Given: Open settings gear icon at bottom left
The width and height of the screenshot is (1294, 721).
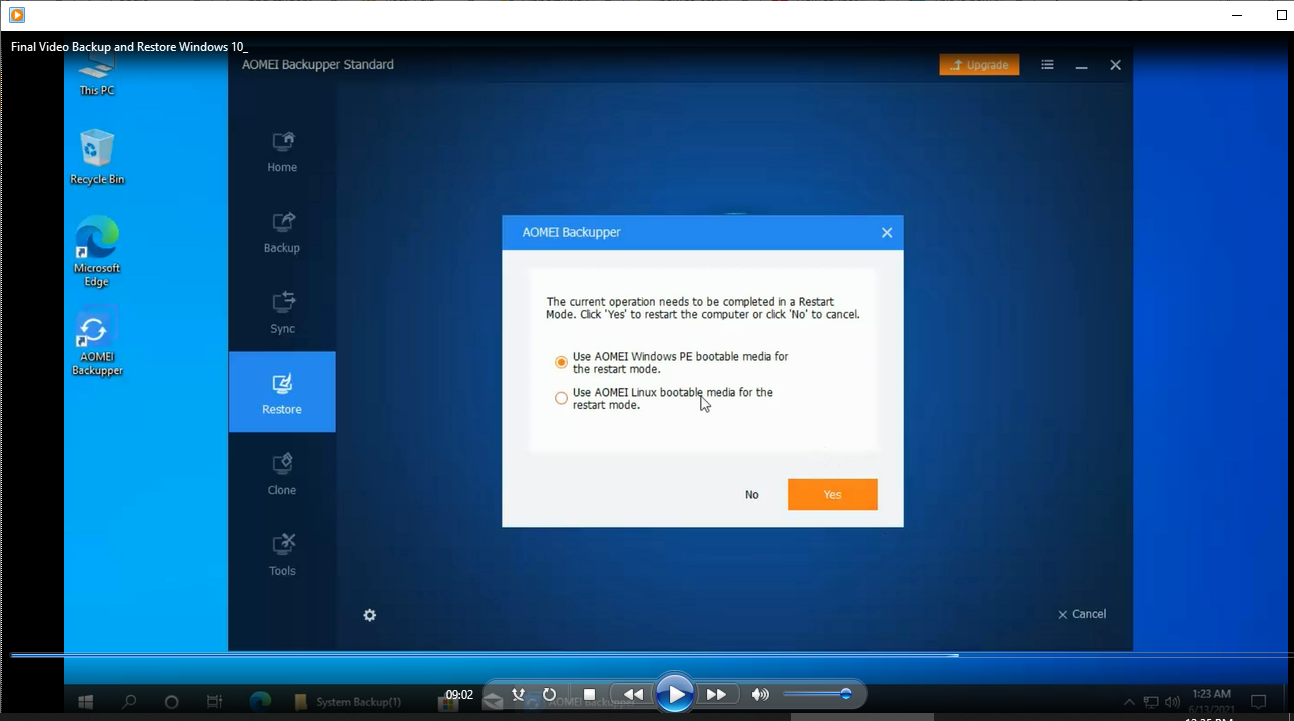Looking at the screenshot, I should pyautogui.click(x=370, y=615).
